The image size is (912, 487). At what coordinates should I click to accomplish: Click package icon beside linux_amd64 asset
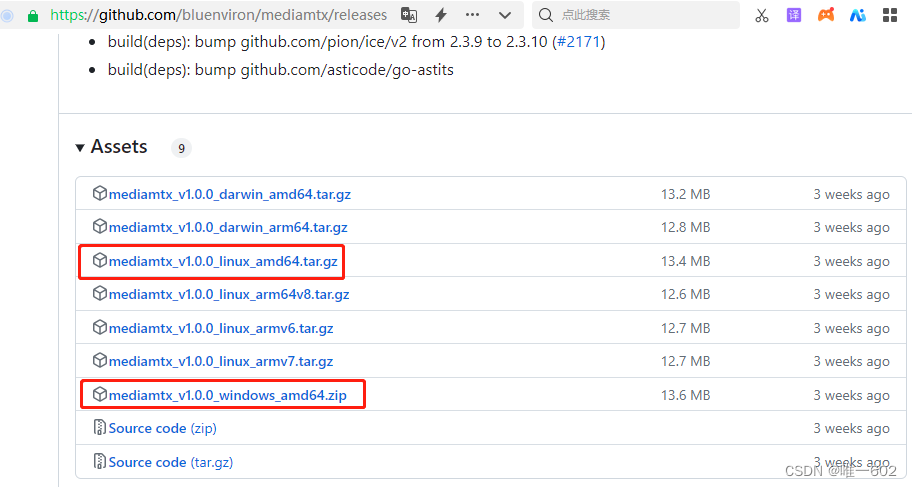click(x=100, y=261)
